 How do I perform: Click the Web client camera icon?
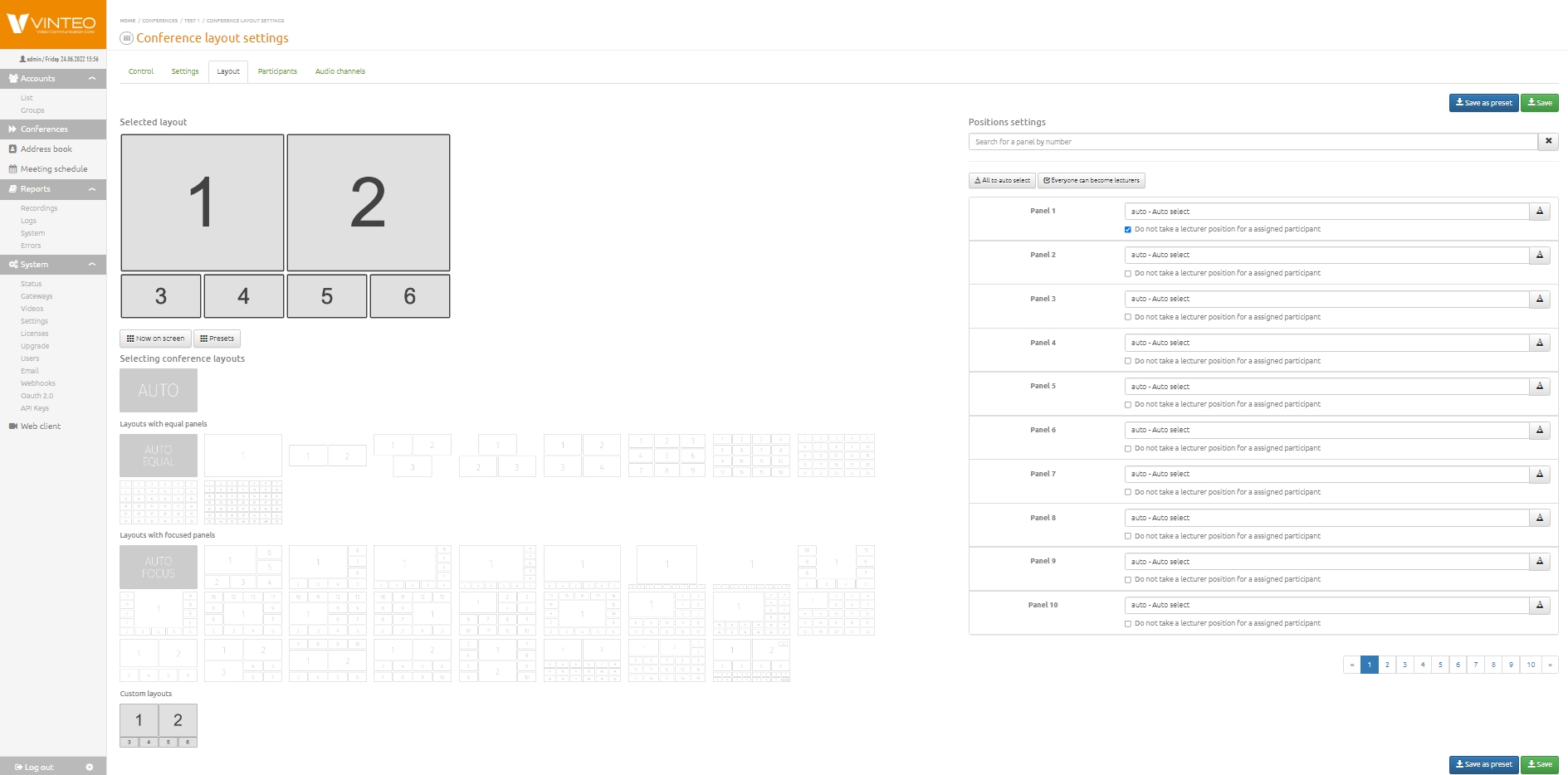[12, 426]
